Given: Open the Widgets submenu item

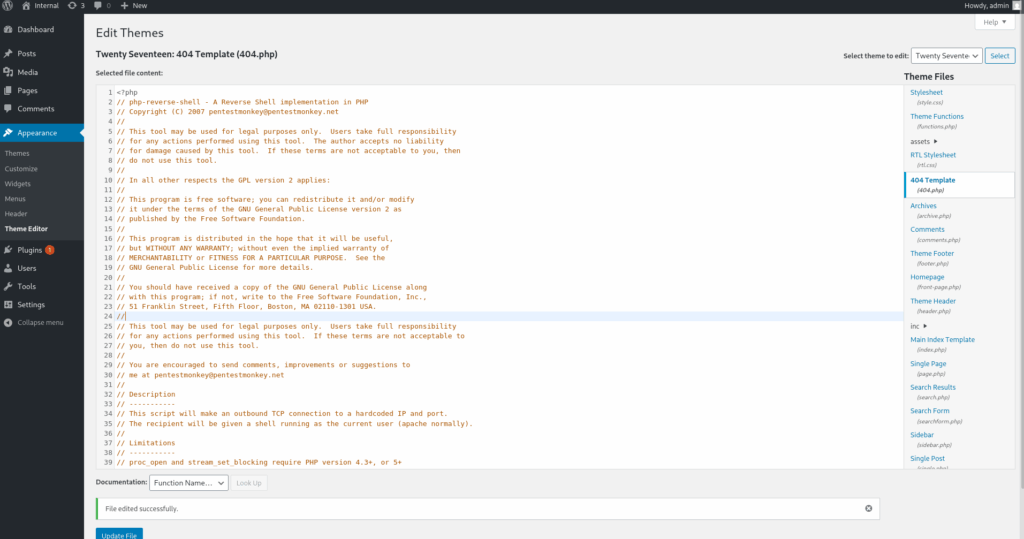Looking at the screenshot, I should point(19,184).
